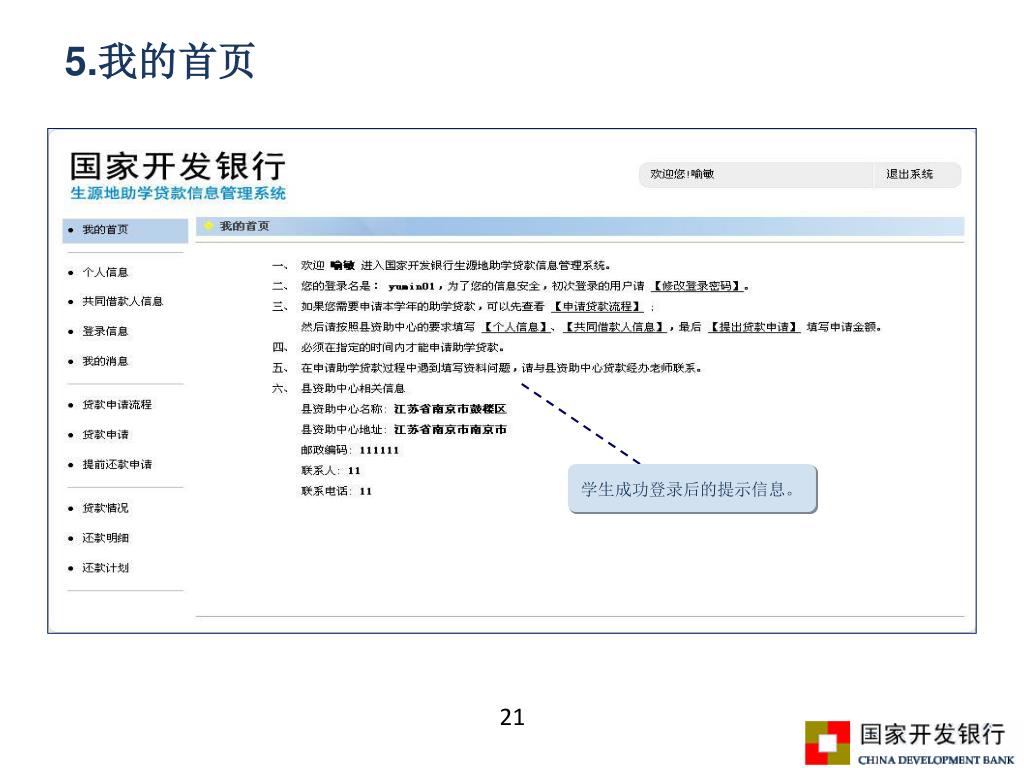Click login name yumin01 text
The height and width of the screenshot is (768, 1024).
point(411,286)
